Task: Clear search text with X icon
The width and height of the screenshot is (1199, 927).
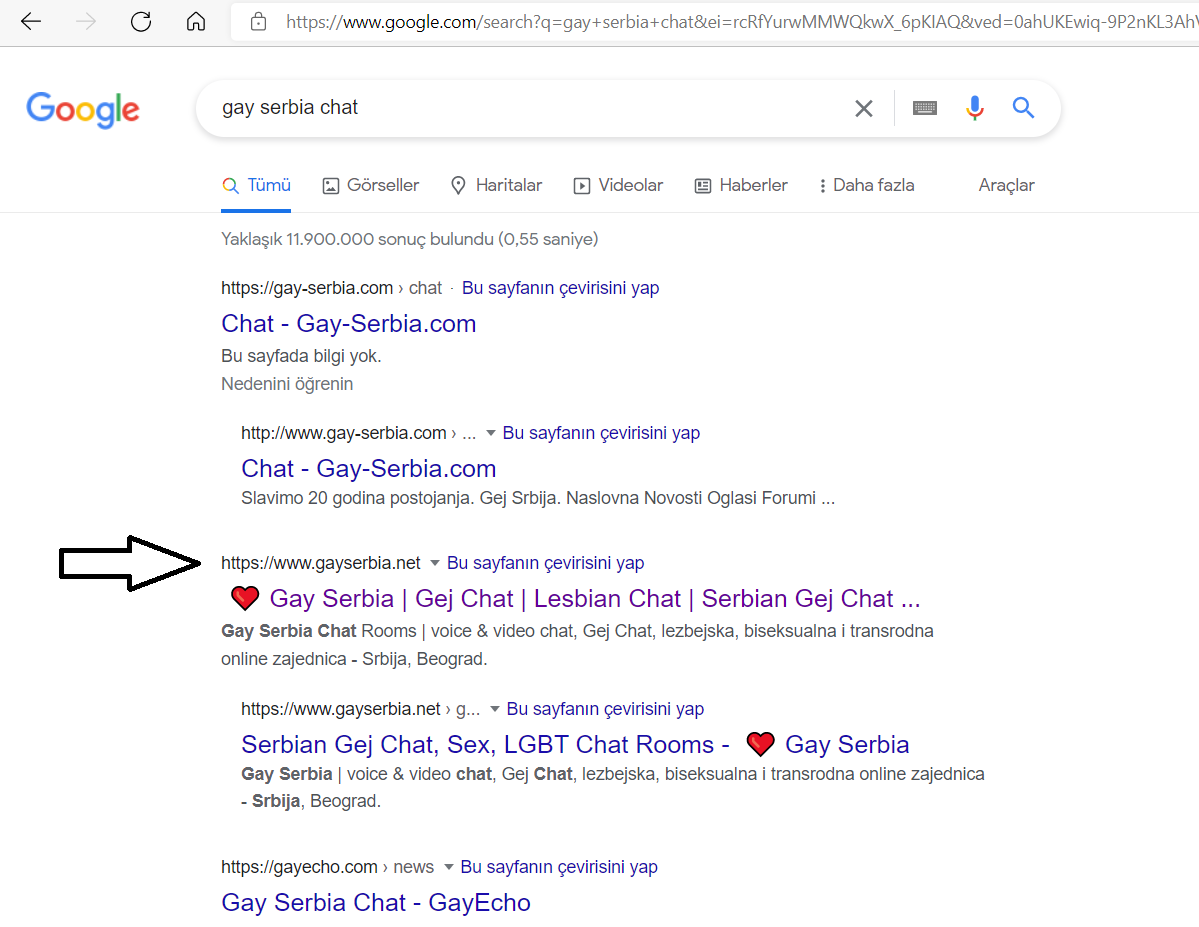Action: click(x=863, y=109)
